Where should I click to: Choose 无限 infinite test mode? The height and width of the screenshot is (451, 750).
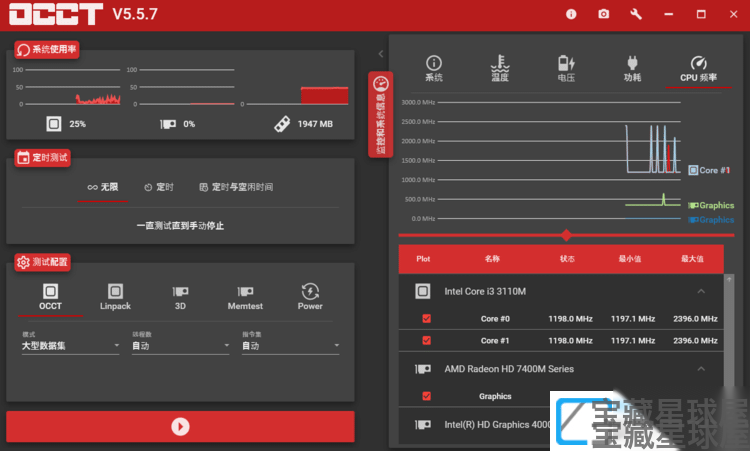tap(102, 187)
